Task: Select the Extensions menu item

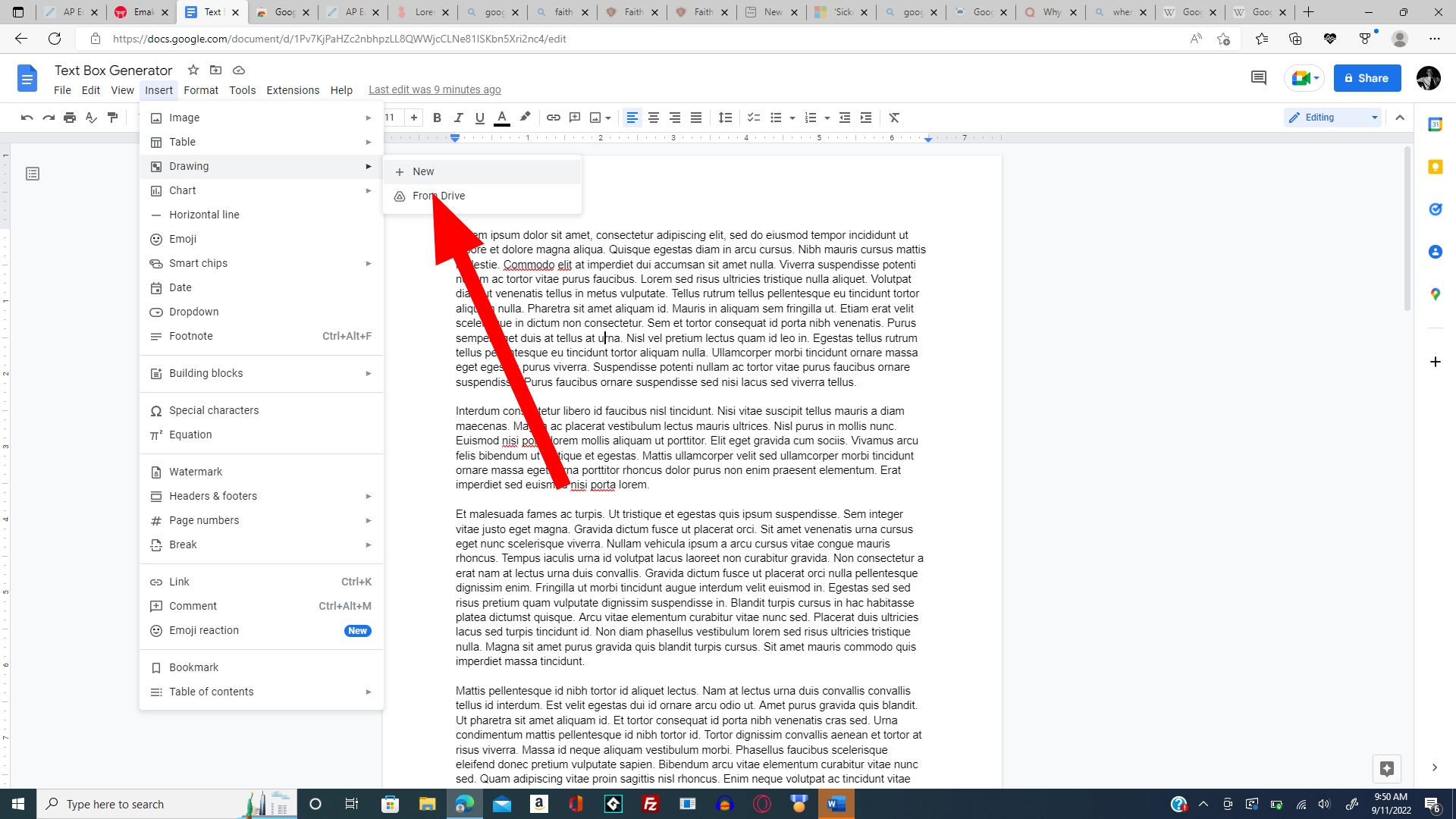Action: (x=293, y=90)
